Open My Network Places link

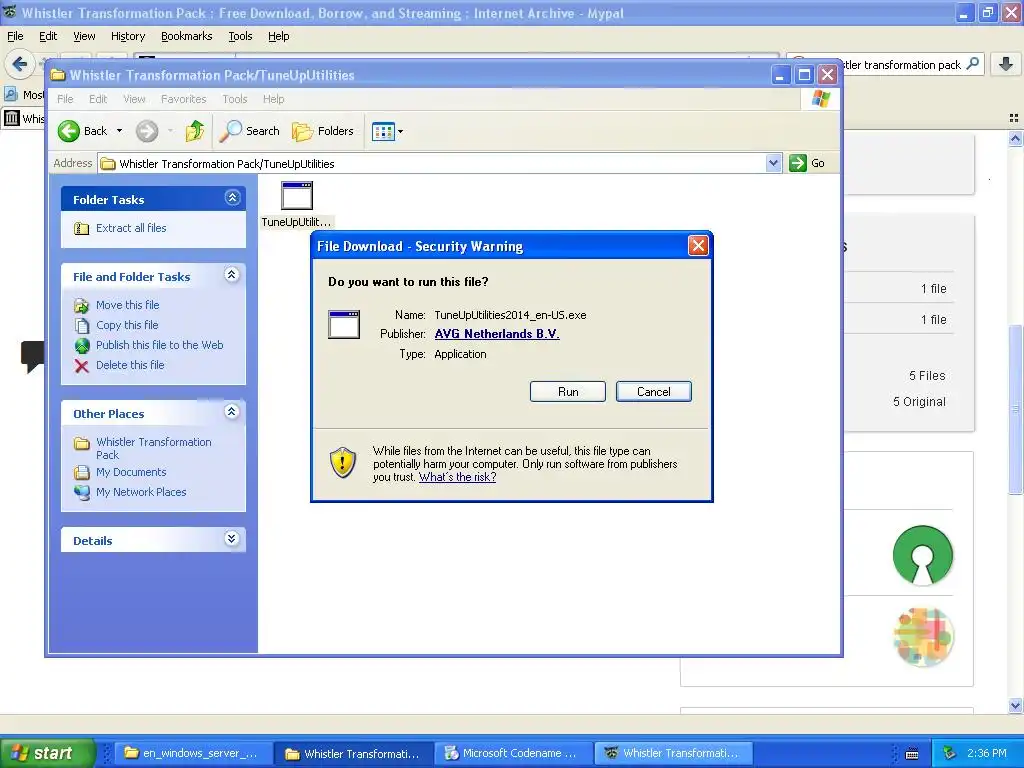point(141,492)
